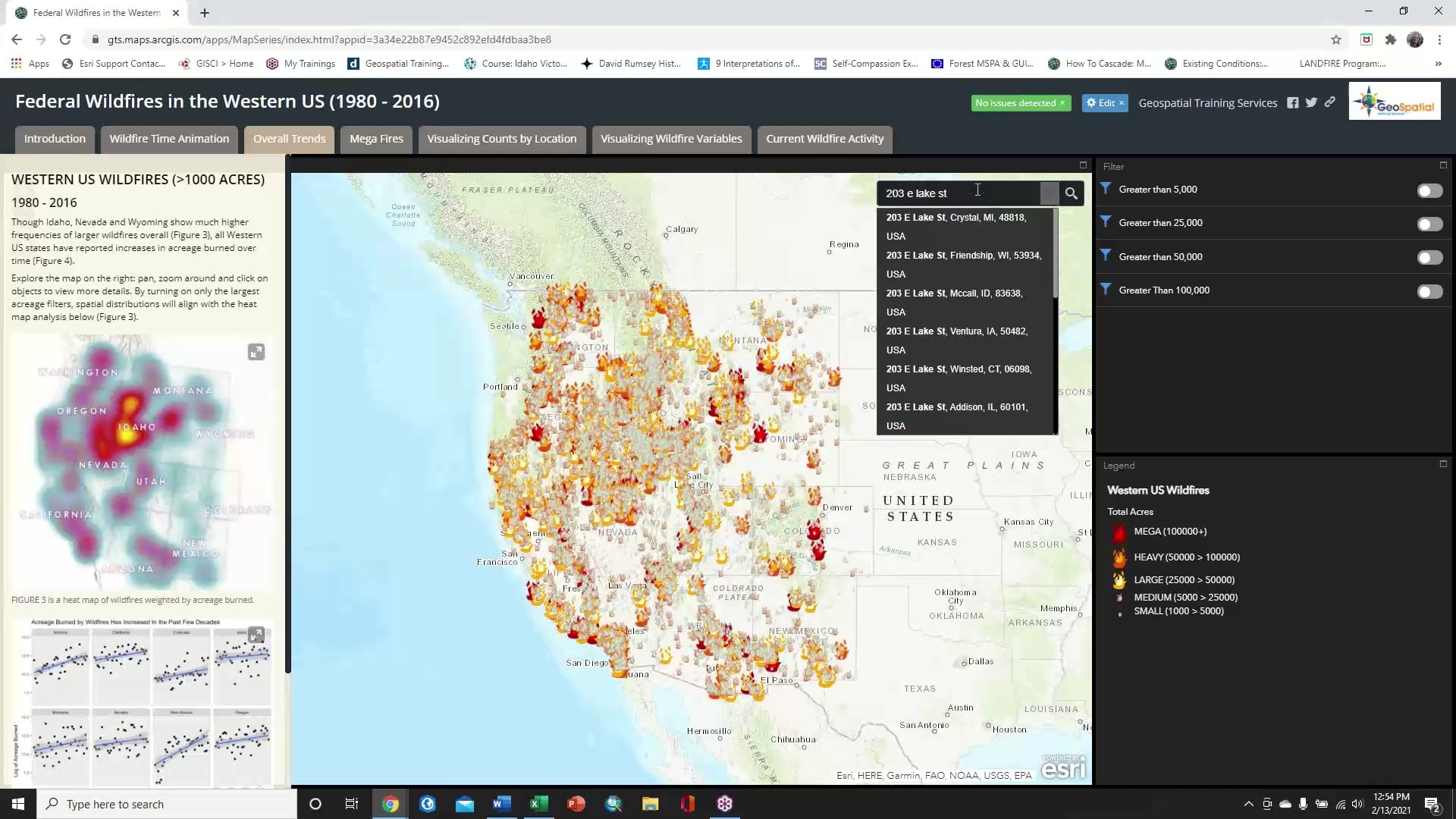1456x819 pixels.
Task: Switch to the Wildfire Time Animation tab
Action: [169, 139]
